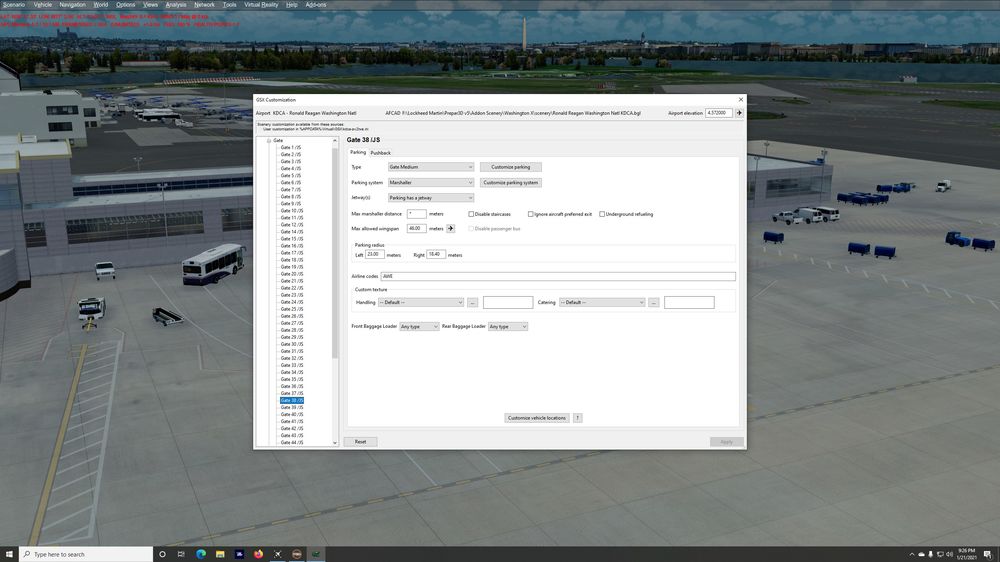Click the arrow button next to Max allowed wingspan
The width and height of the screenshot is (1000, 562).
450,228
